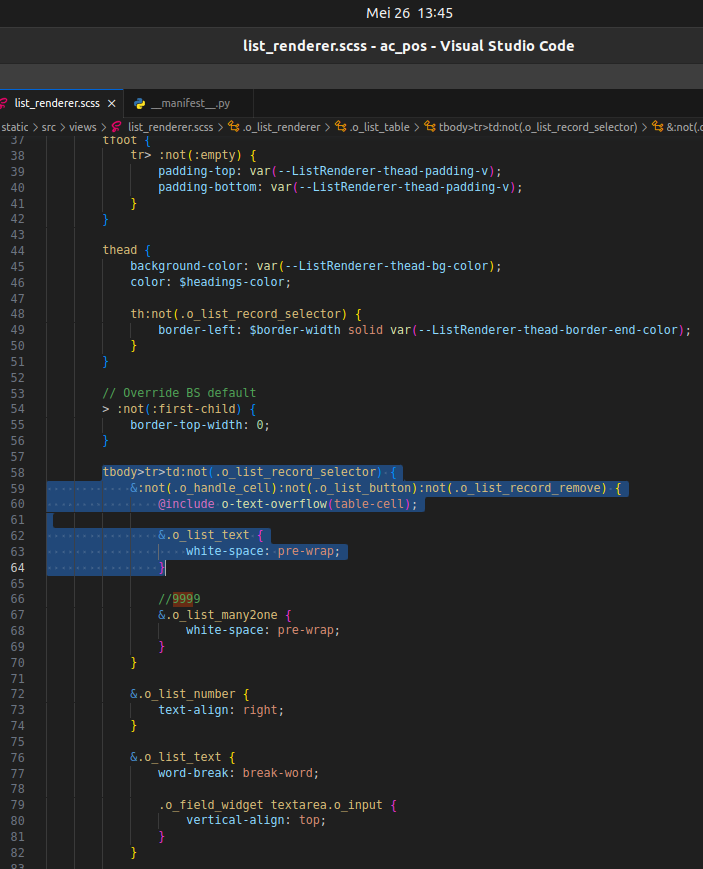
Task: Click symbol icon before .o_list_renderer breadcrumb
Action: coord(234,127)
